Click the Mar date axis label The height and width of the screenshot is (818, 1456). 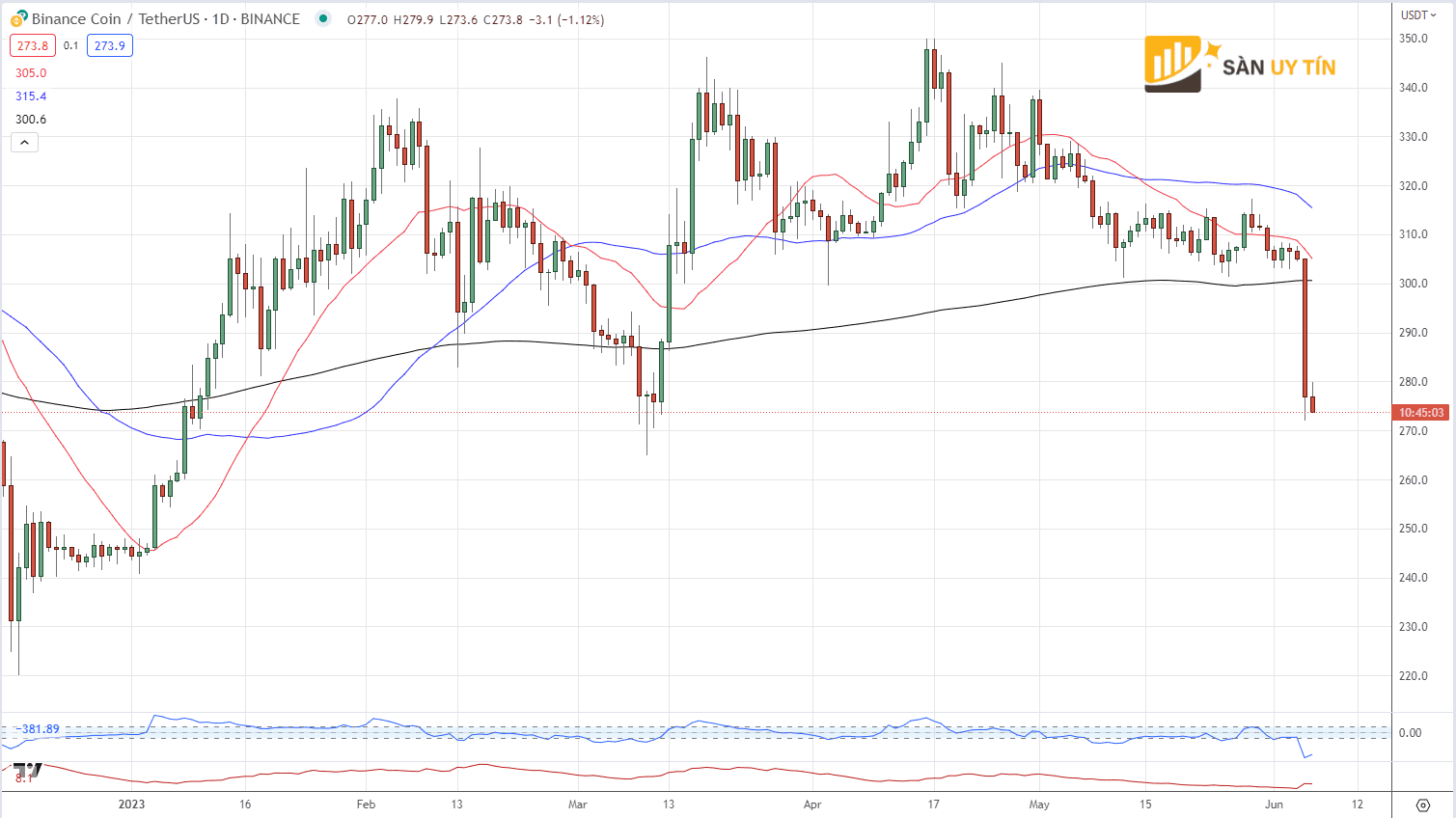(x=578, y=804)
